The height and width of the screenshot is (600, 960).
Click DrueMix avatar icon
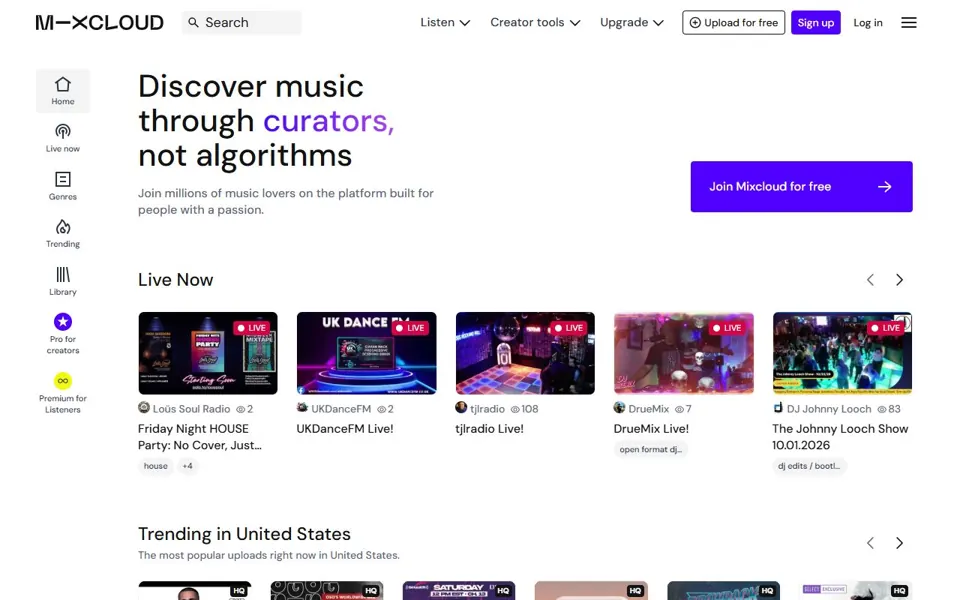(620, 407)
